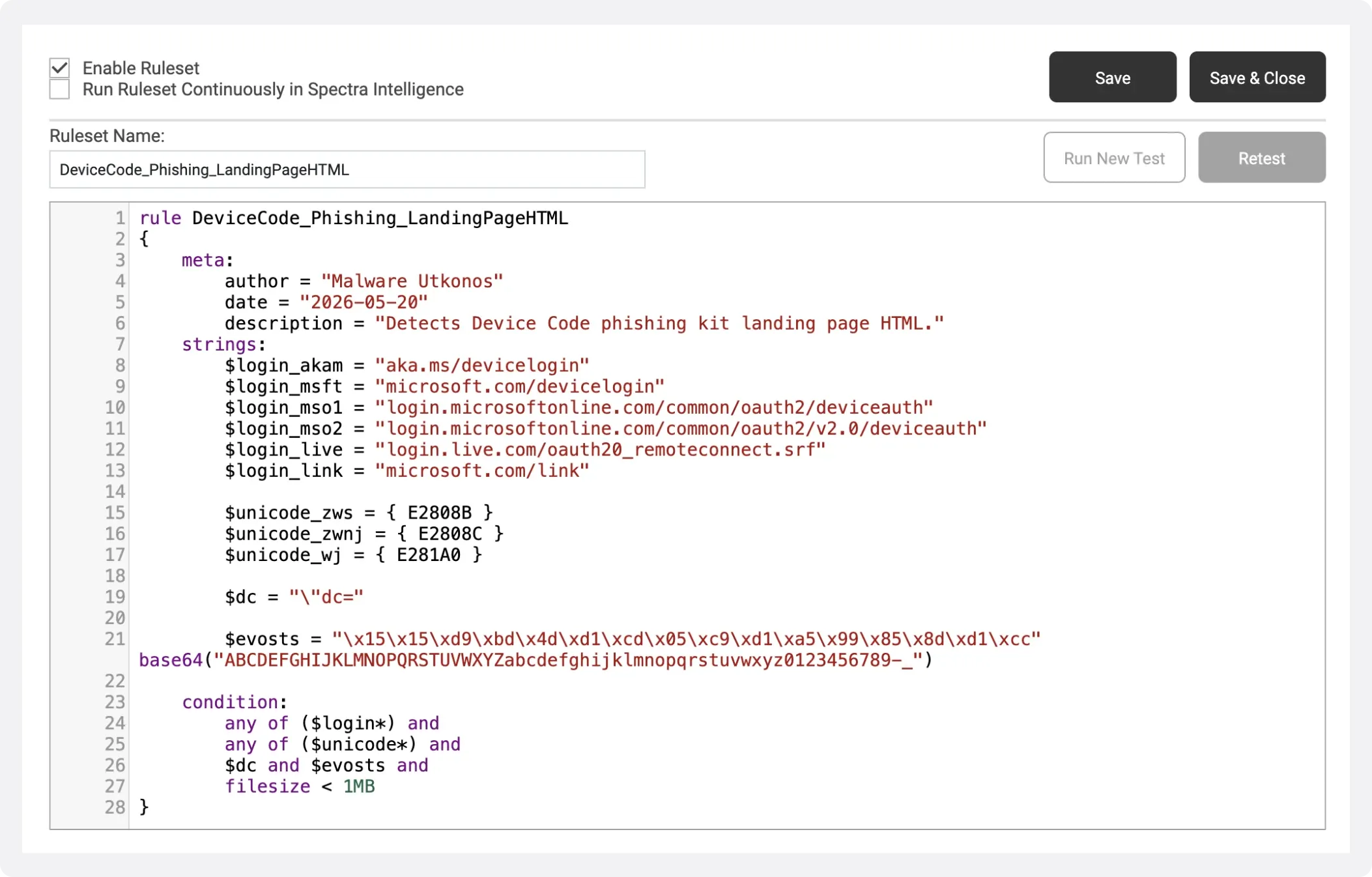Click line number 28 in the gutter
The height and width of the screenshot is (877, 1372).
pos(115,807)
